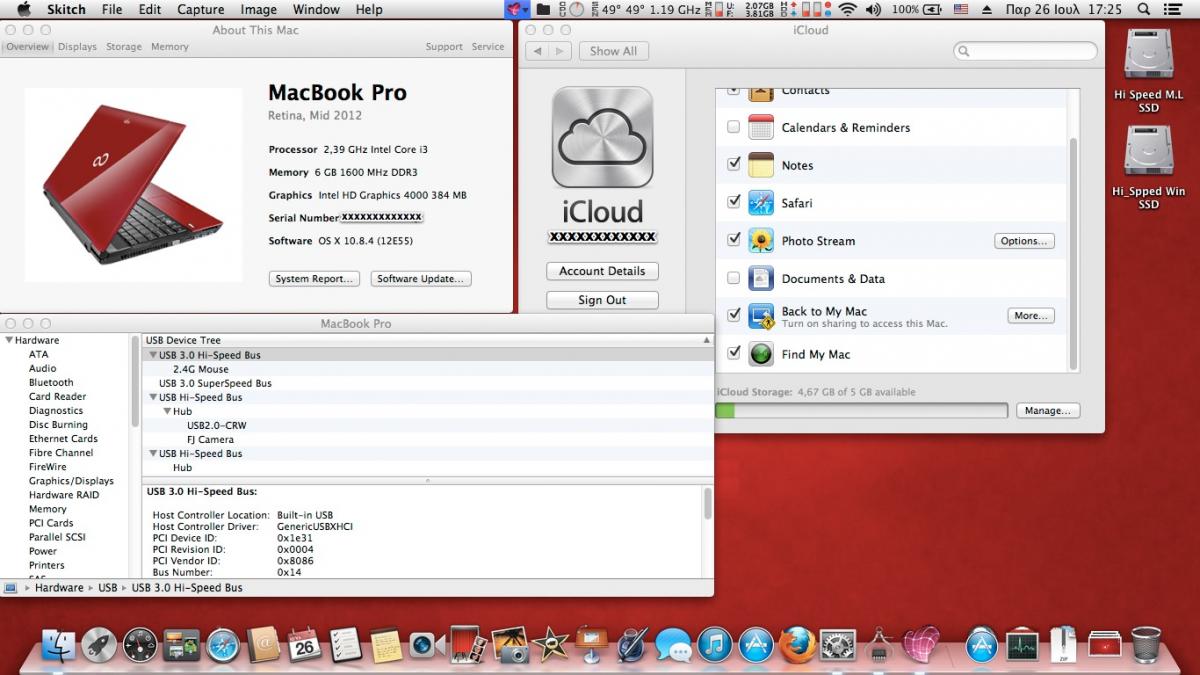Open Apple menu
This screenshot has height=675, width=1200.
click(x=22, y=9)
